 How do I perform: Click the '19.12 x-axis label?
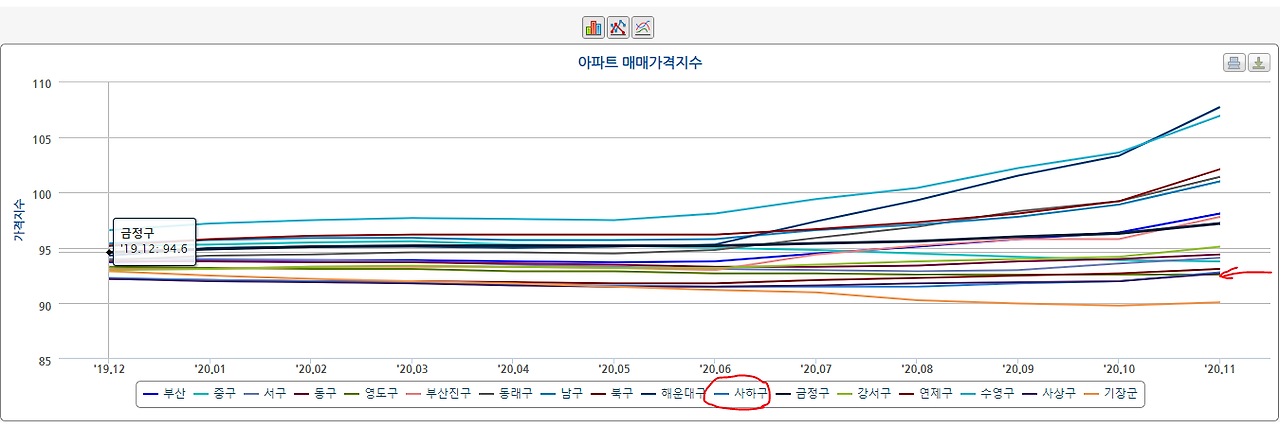tap(109, 368)
